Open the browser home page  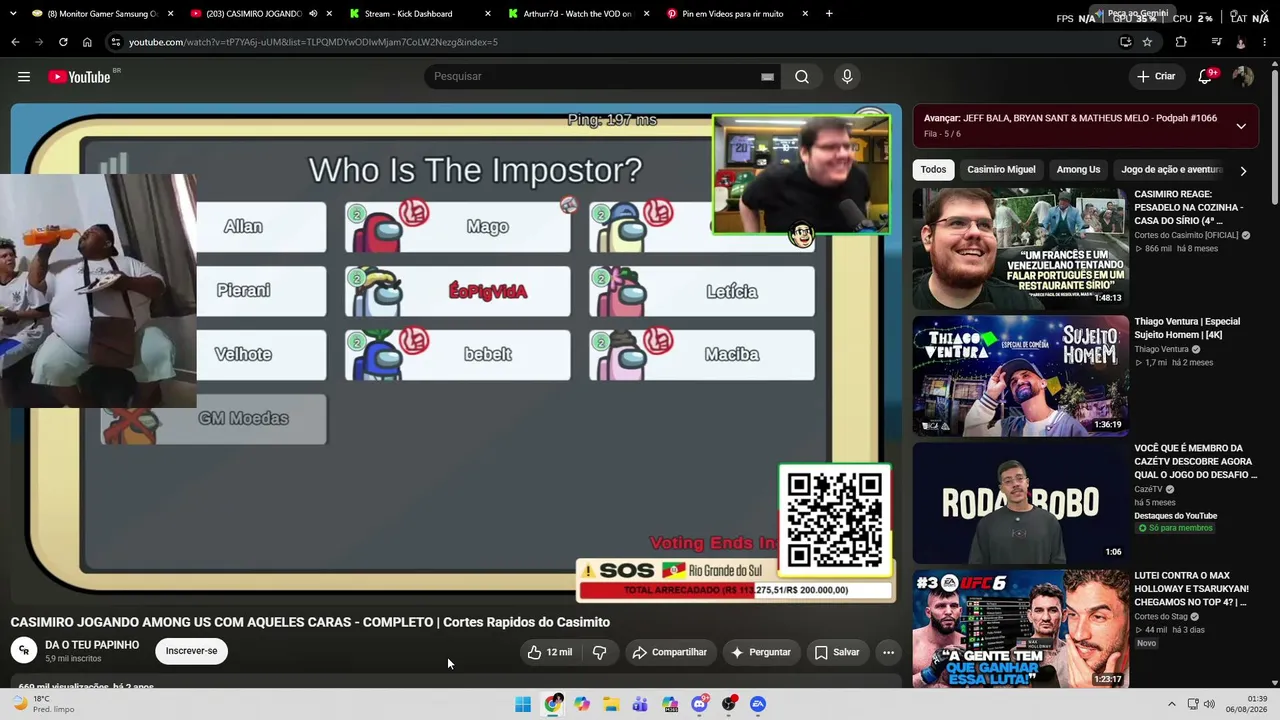(87, 42)
